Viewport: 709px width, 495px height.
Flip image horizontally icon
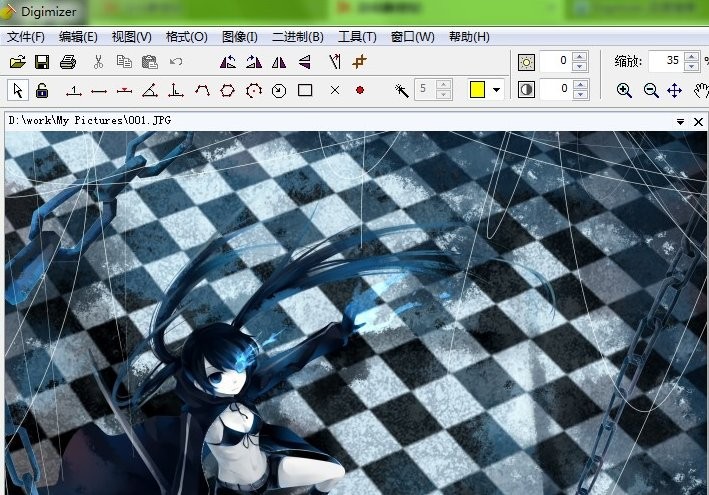click(x=279, y=62)
